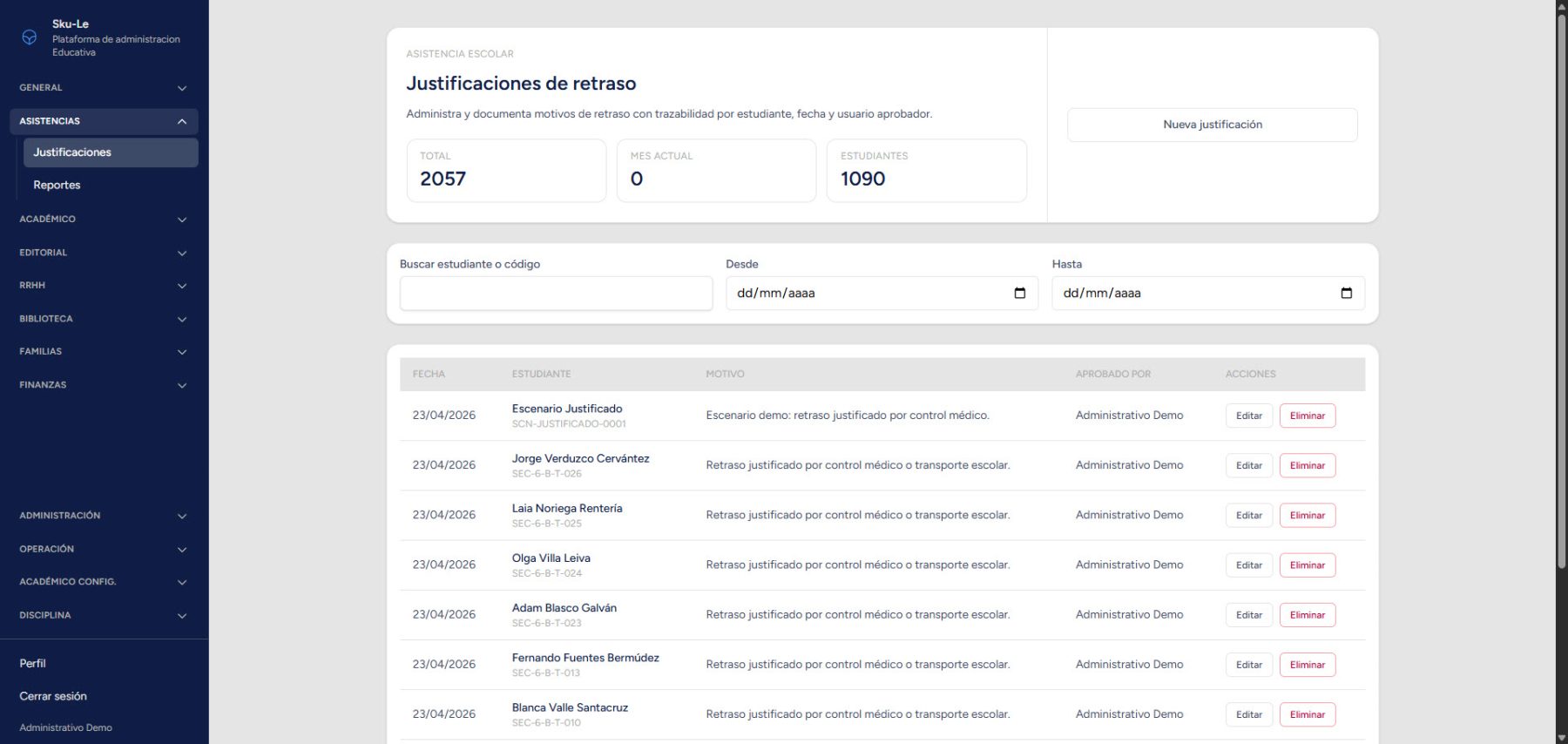Click the Hasta date input field
This screenshot has width=1568, height=744.
click(1207, 293)
